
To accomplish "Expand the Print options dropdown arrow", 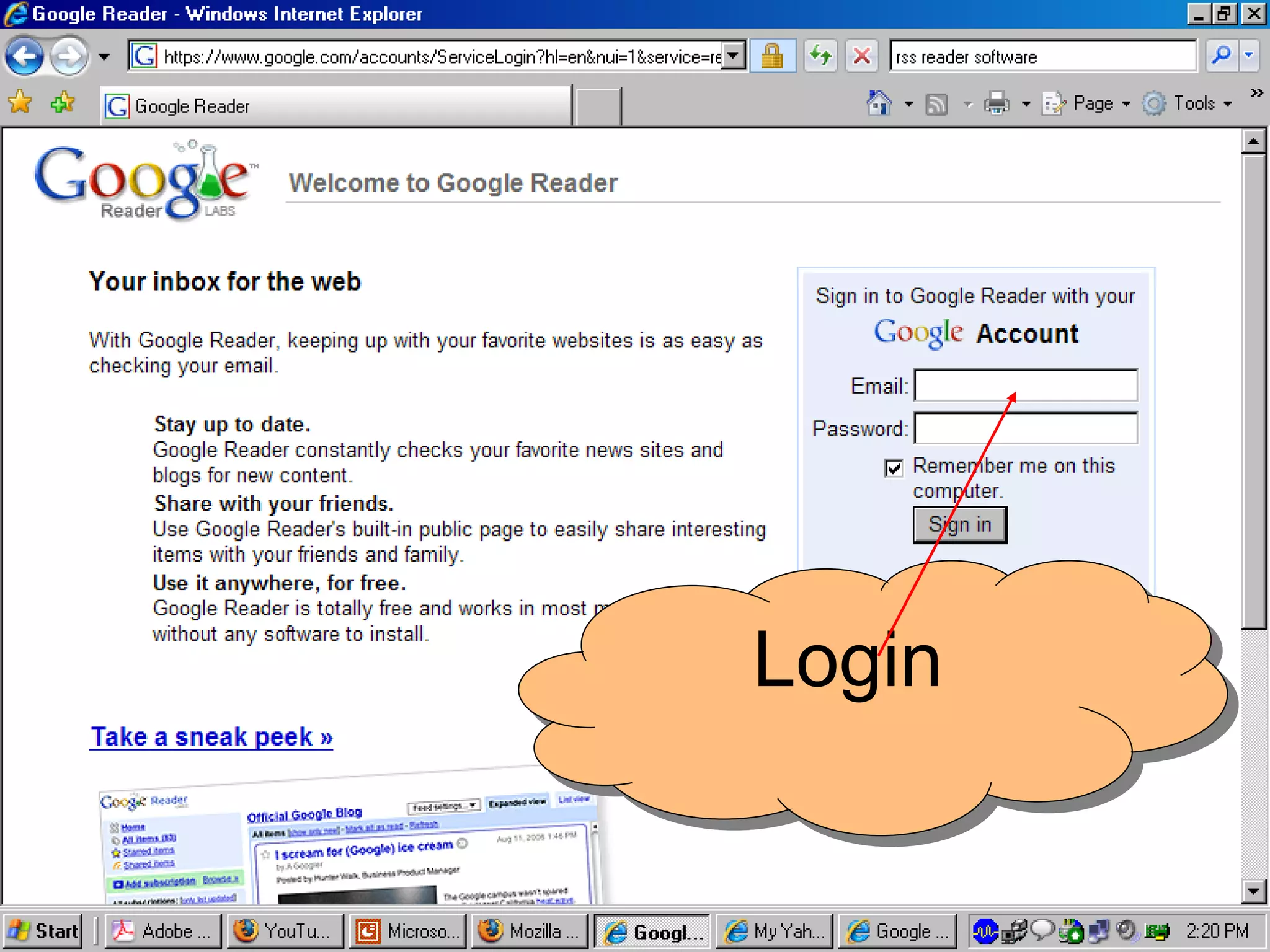I will click(1026, 104).
